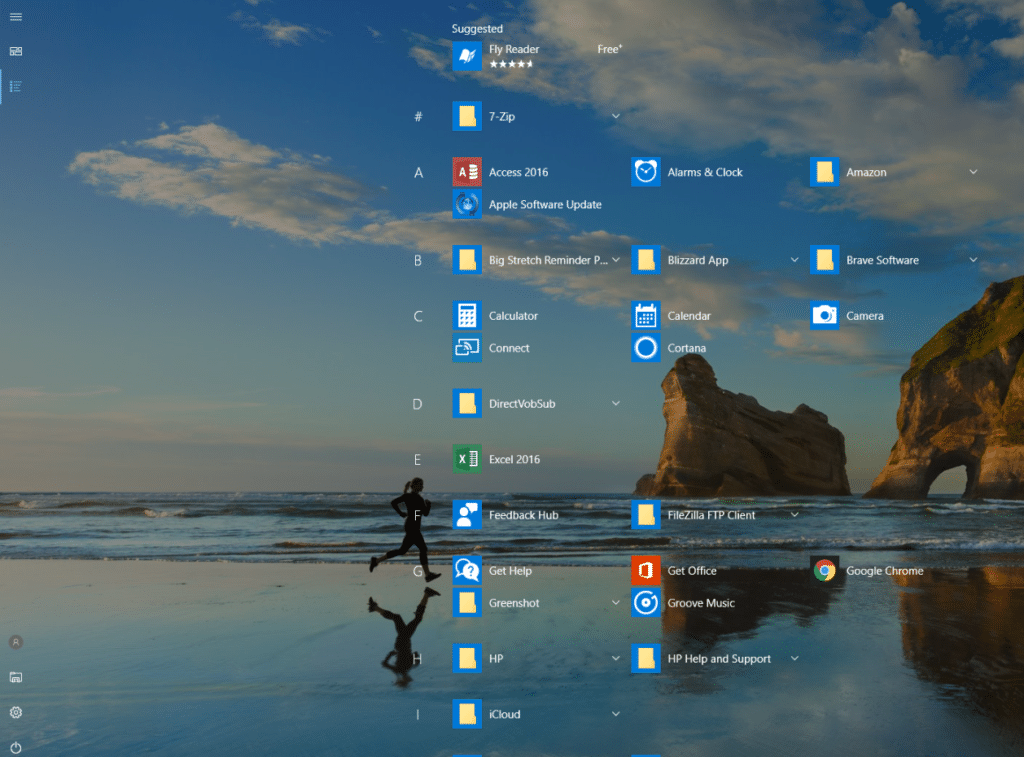1024x757 pixels.
Task: Click the Big Stretch Reminder folder icon
Action: (467, 260)
